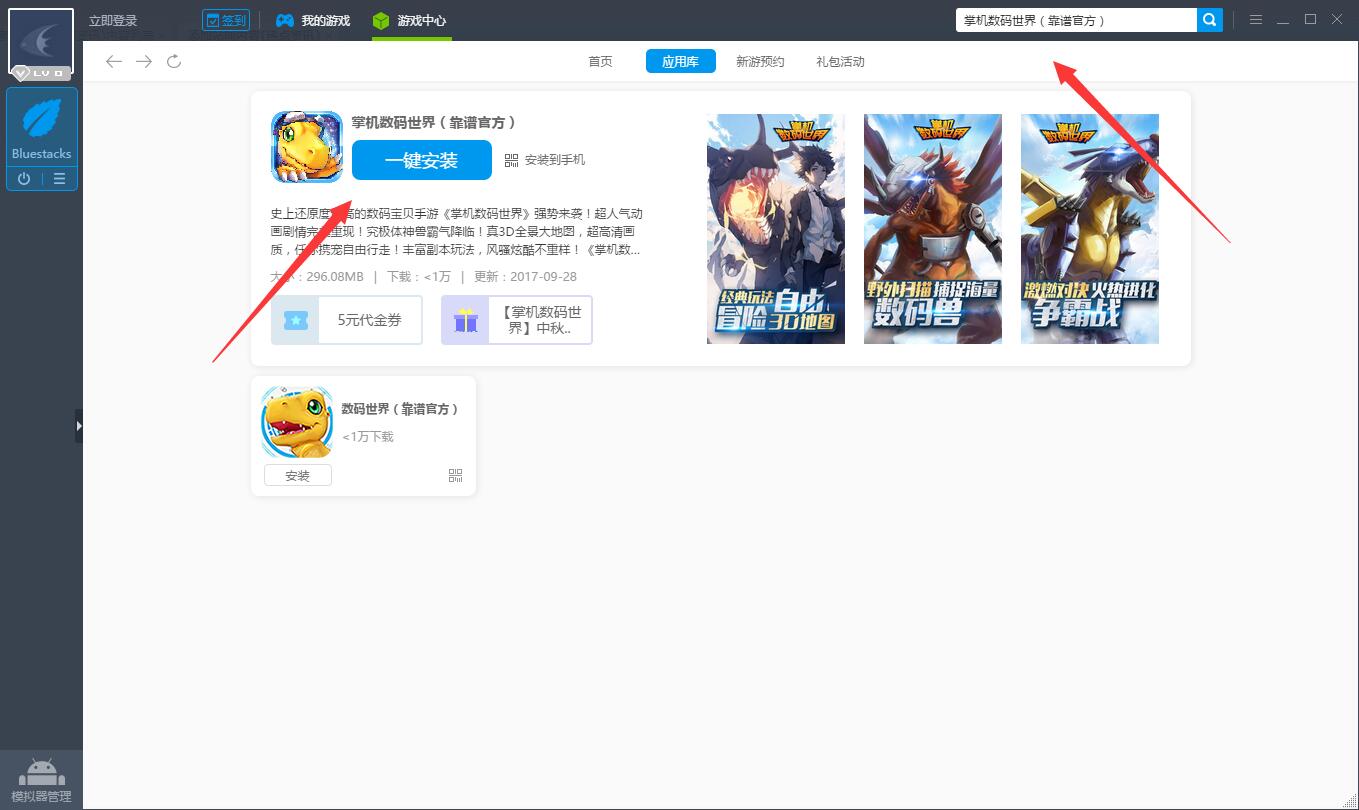Refresh the page with reload icon

pyautogui.click(x=174, y=62)
